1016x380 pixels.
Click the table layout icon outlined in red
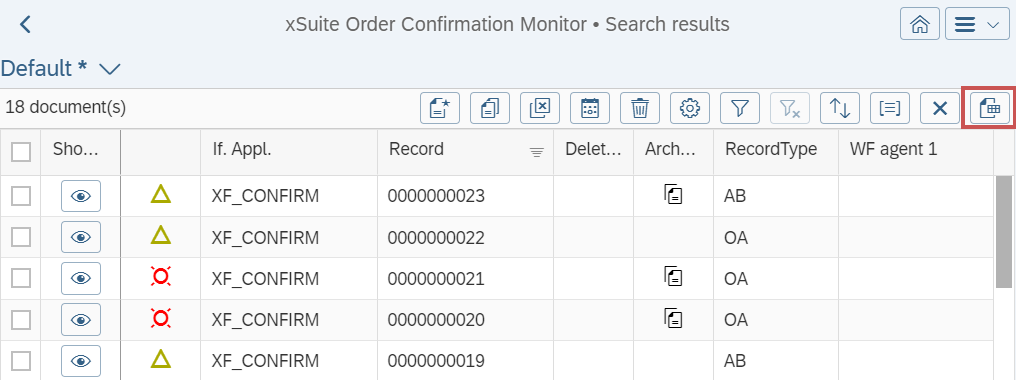pyautogui.click(x=989, y=108)
